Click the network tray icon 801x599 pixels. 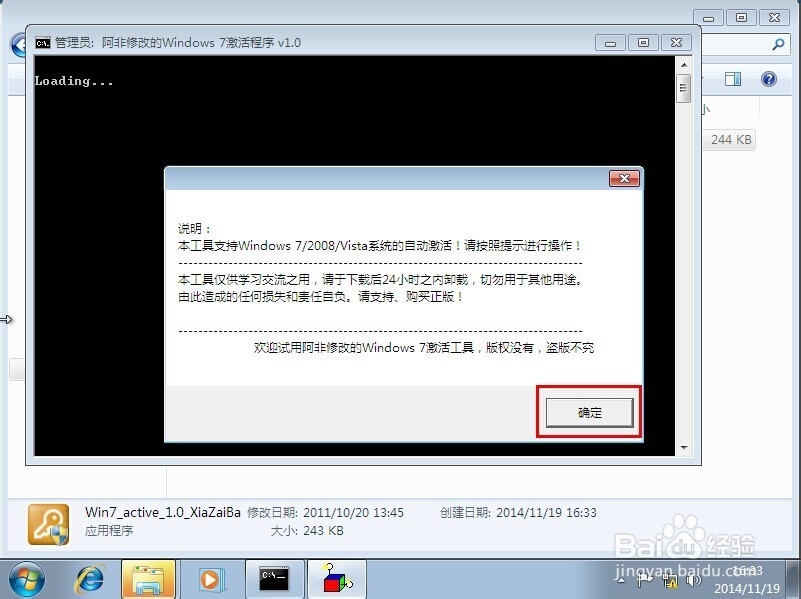[x=670, y=580]
